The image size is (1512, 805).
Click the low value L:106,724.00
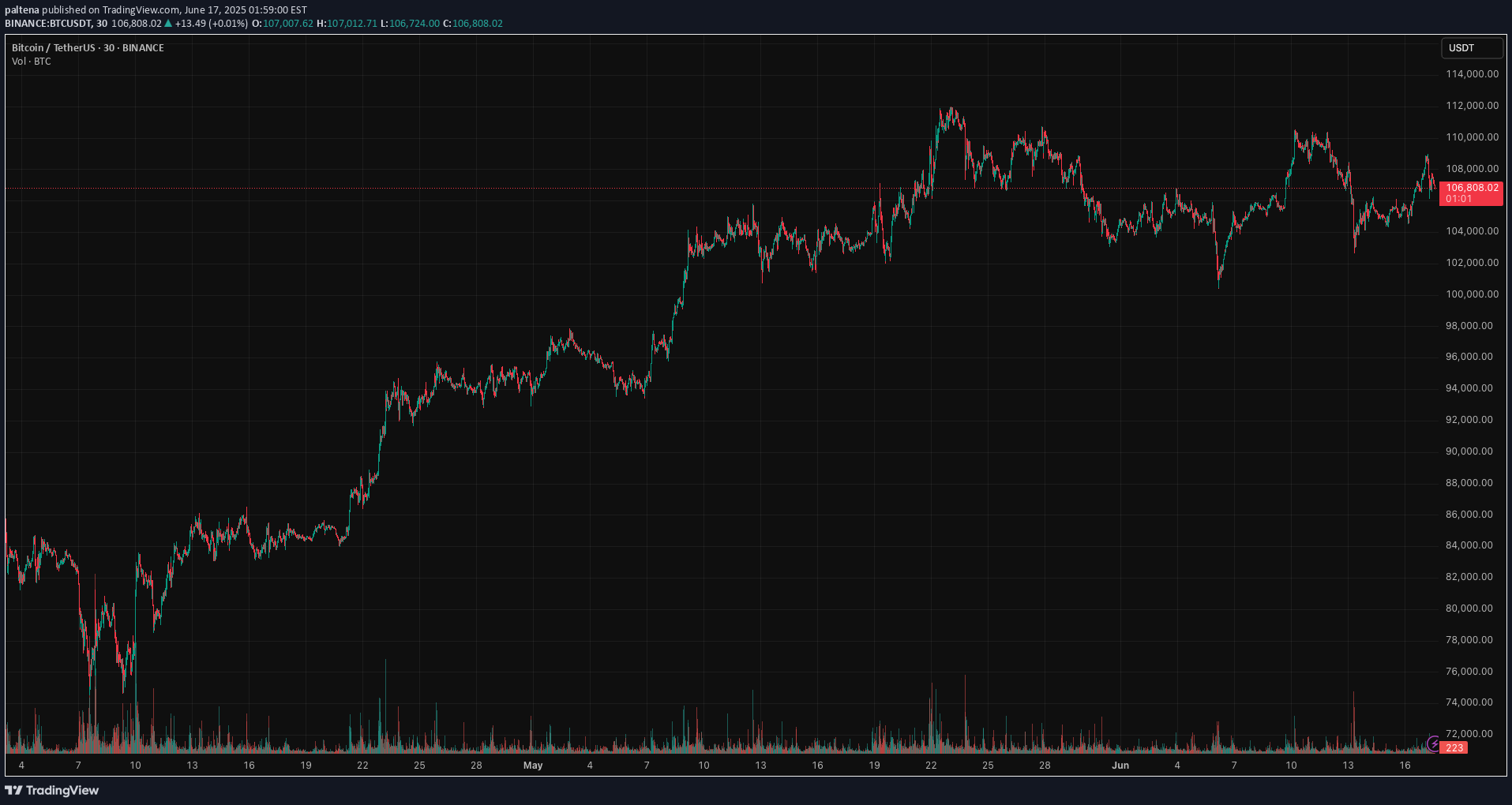[x=410, y=24]
